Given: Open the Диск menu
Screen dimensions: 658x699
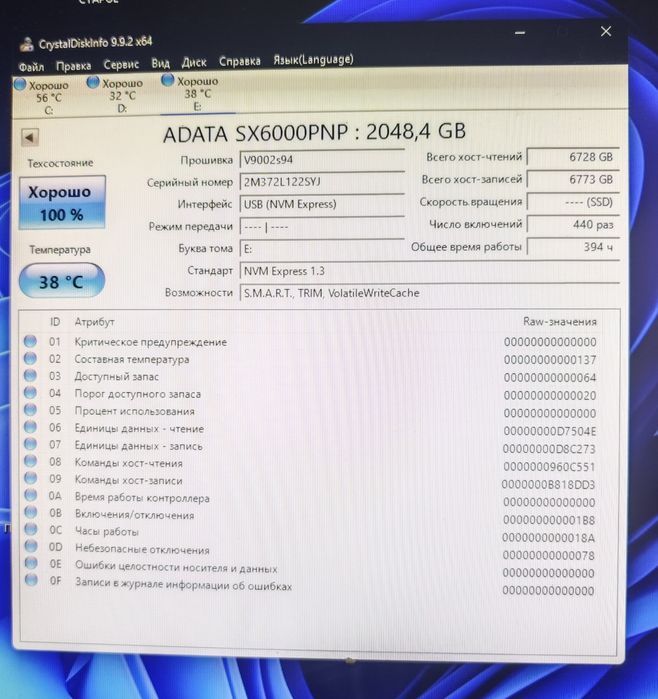Looking at the screenshot, I should coord(194,62).
